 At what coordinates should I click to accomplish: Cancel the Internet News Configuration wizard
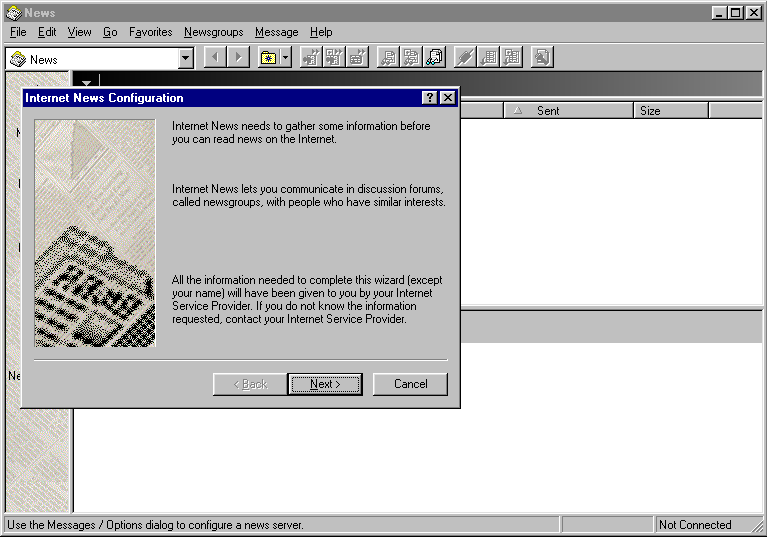click(x=410, y=384)
